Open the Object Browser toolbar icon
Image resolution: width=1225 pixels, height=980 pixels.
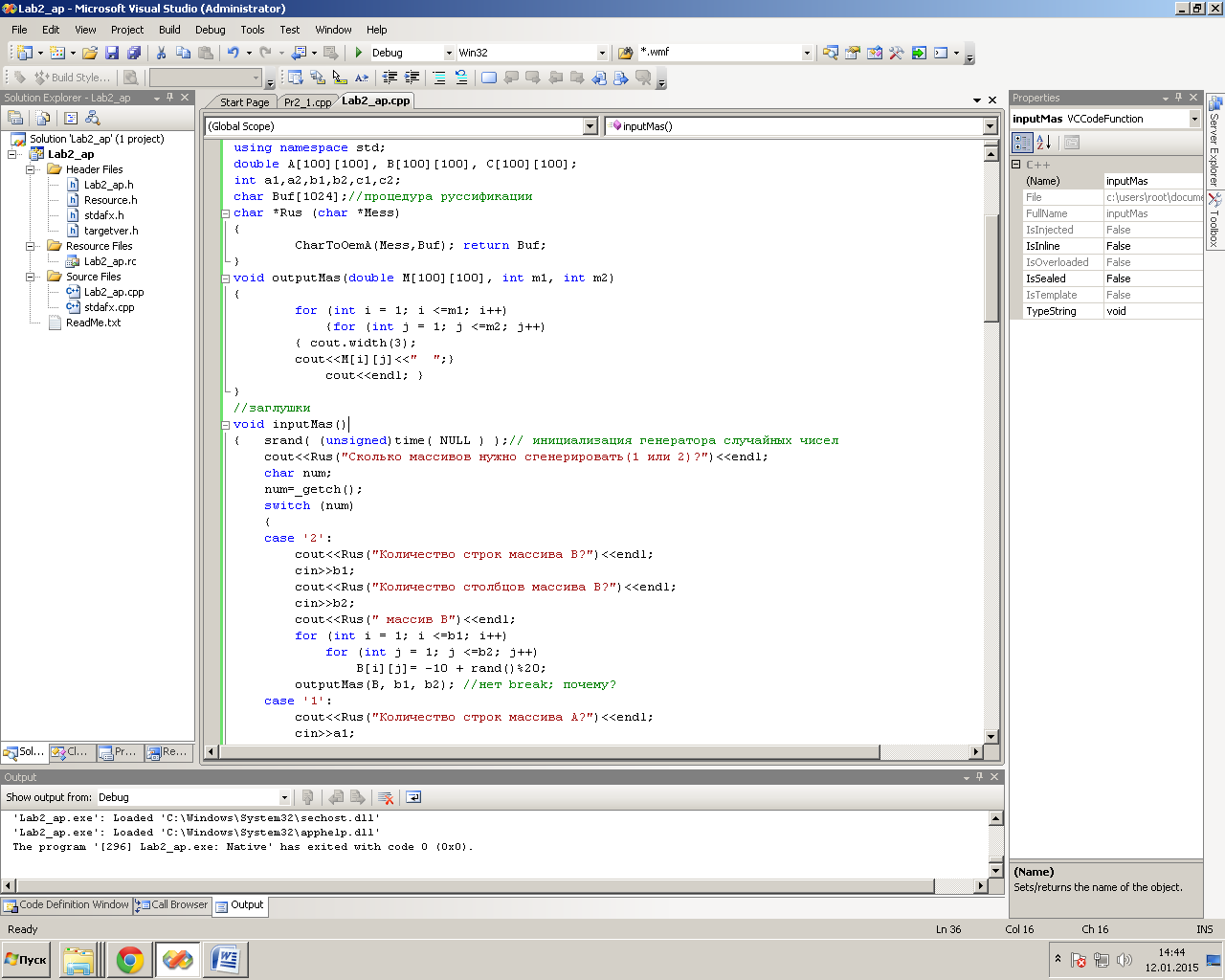[x=874, y=53]
